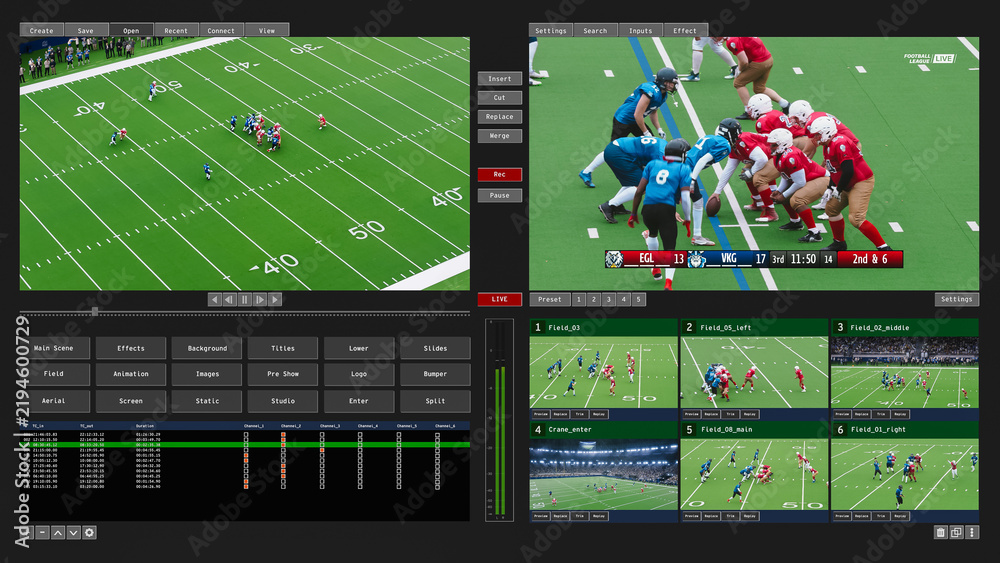Open the Connect menu
This screenshot has height=563, width=1000.
point(221,30)
